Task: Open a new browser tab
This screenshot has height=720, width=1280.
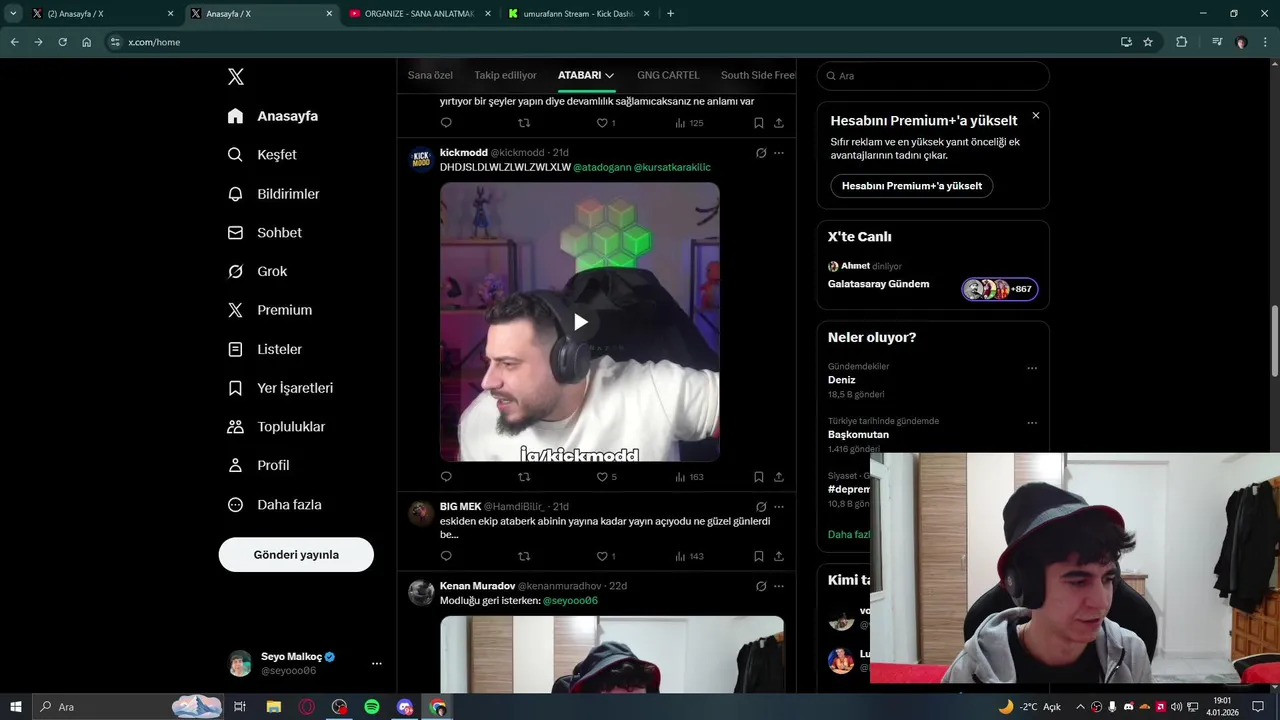Action: (x=670, y=14)
